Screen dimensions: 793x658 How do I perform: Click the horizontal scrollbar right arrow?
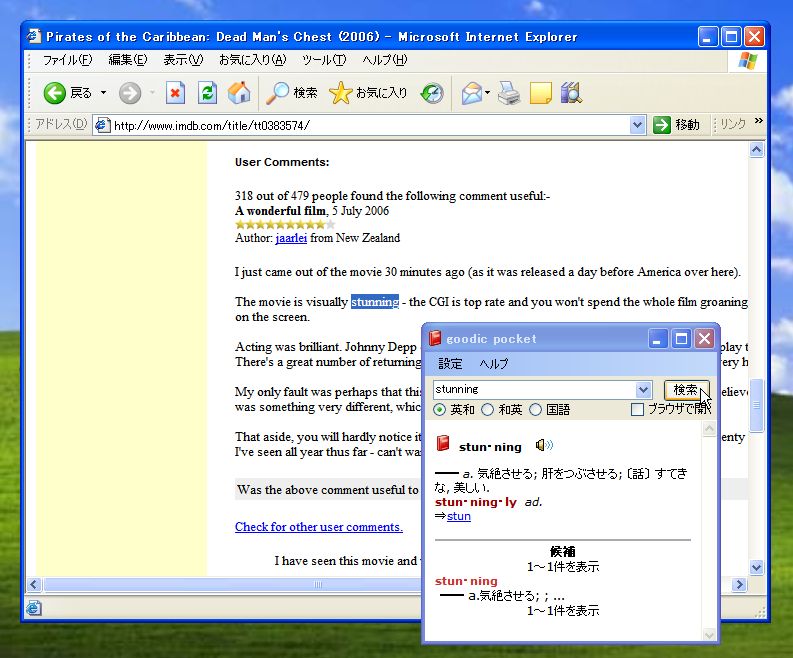pyautogui.click(x=739, y=585)
